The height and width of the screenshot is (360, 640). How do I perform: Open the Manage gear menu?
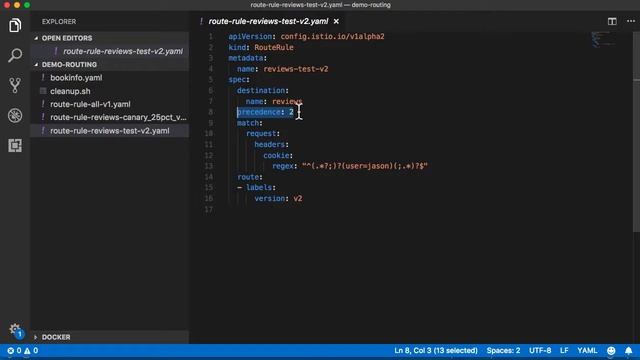pyautogui.click(x=15, y=329)
